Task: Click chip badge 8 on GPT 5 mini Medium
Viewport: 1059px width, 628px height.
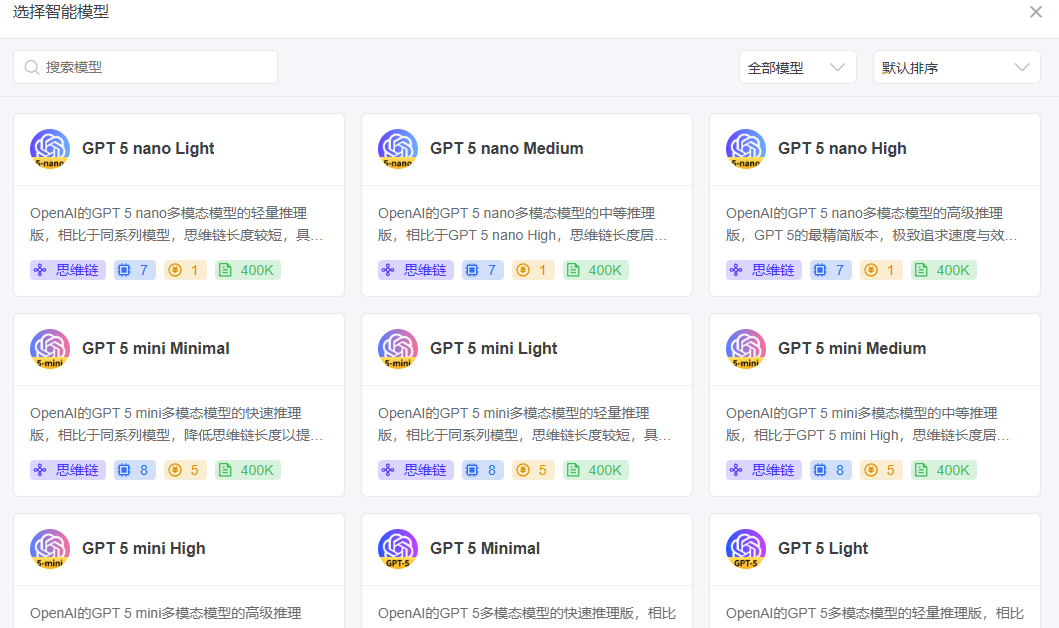Action: 830,470
